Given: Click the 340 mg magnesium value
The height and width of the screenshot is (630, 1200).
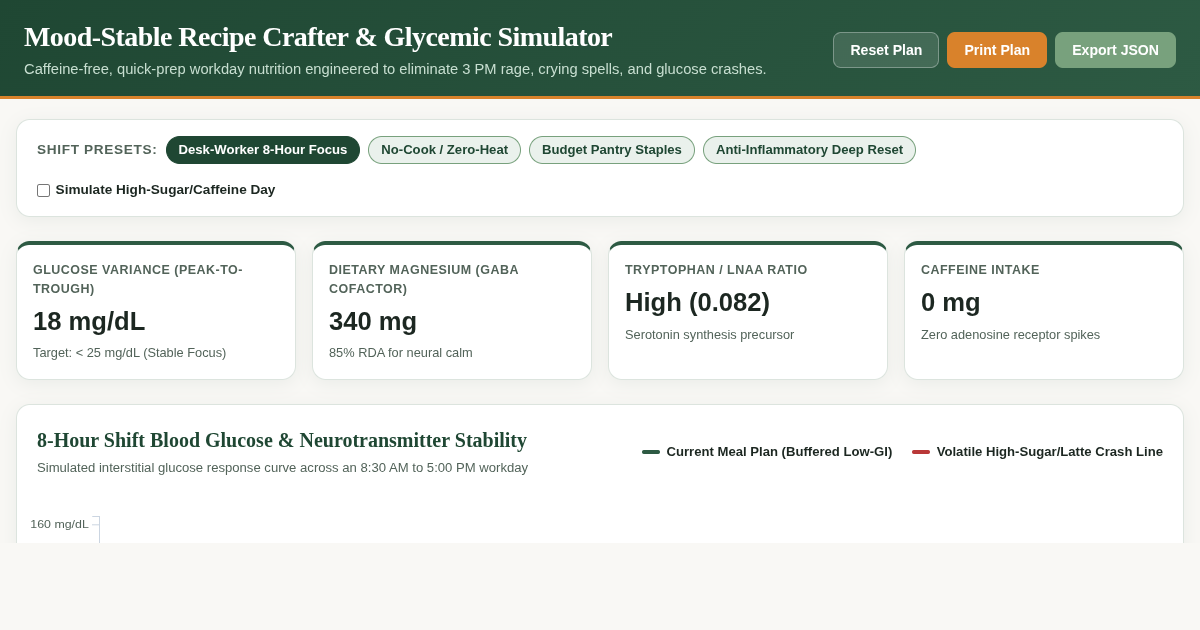Looking at the screenshot, I should (x=373, y=321).
